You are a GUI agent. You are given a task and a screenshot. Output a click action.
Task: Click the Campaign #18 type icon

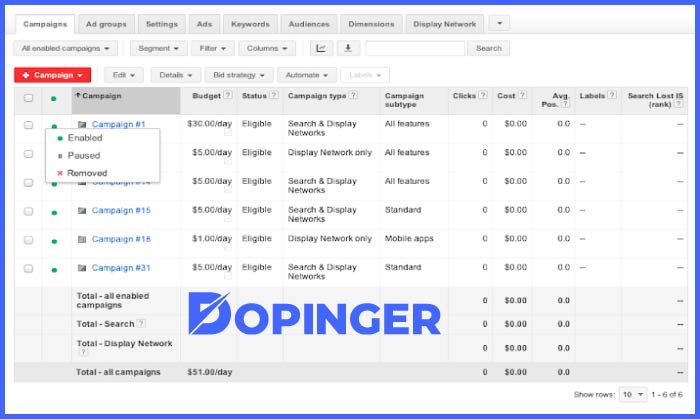pos(82,239)
